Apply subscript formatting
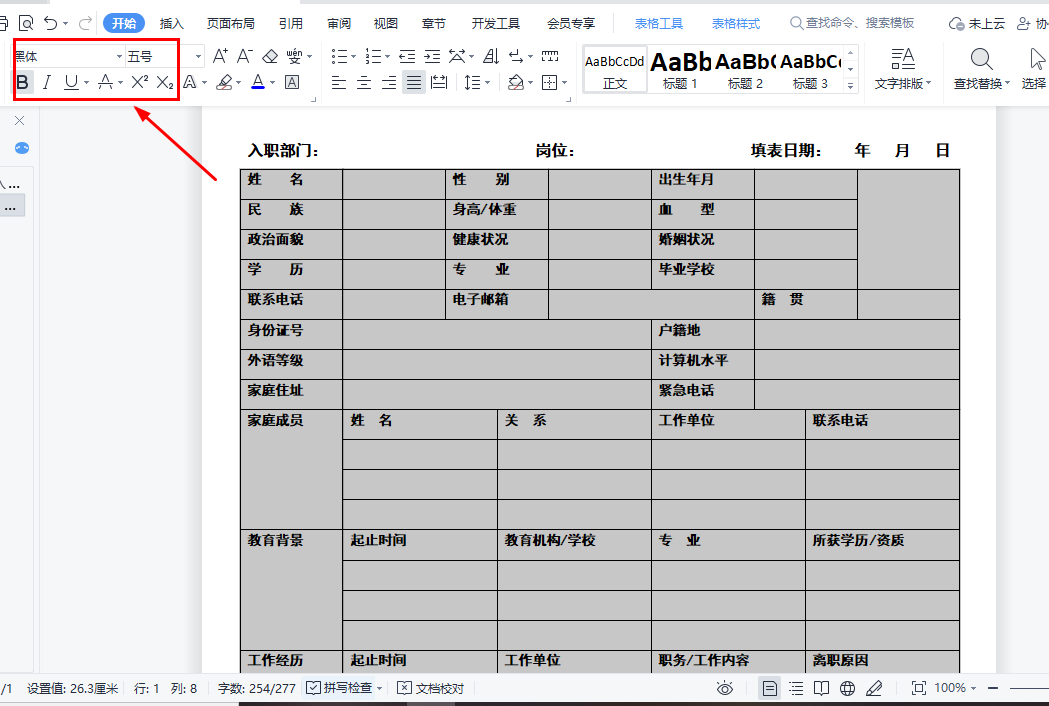 click(x=165, y=82)
